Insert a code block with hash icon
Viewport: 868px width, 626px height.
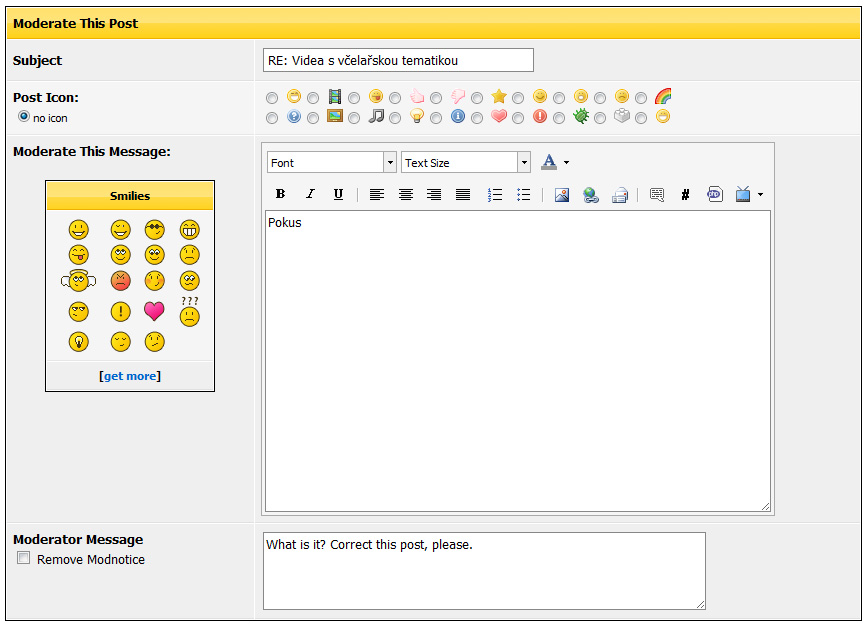pos(685,195)
